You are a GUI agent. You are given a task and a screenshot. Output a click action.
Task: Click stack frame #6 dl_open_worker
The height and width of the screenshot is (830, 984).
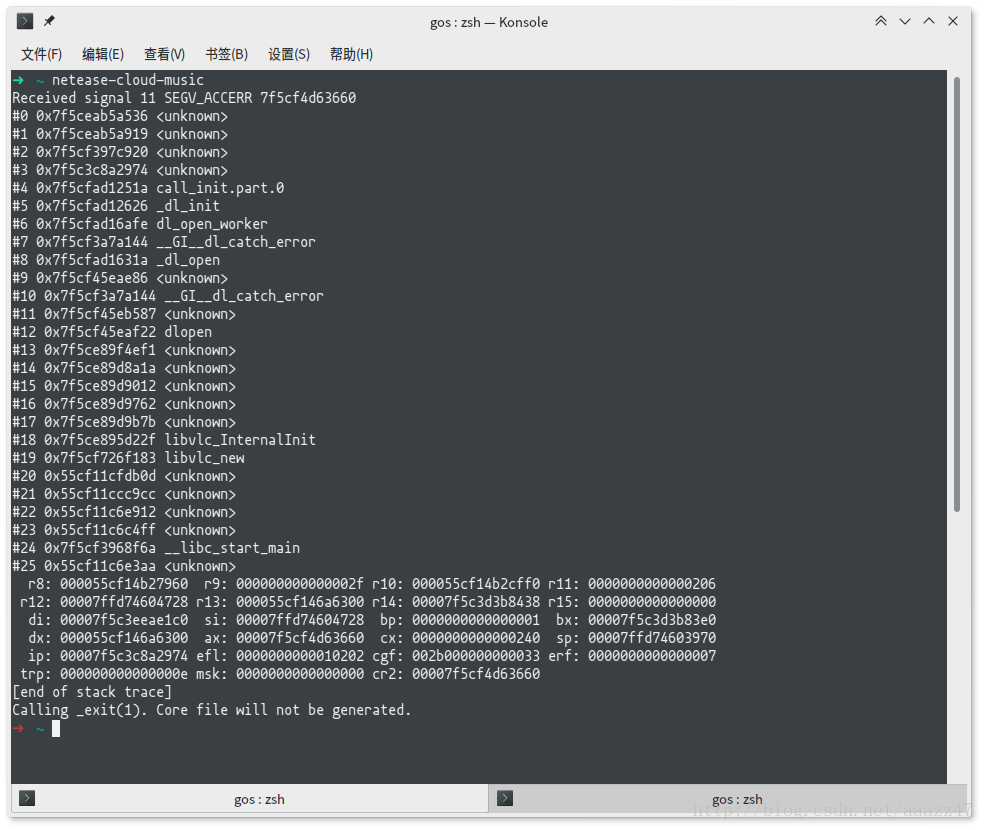(140, 224)
